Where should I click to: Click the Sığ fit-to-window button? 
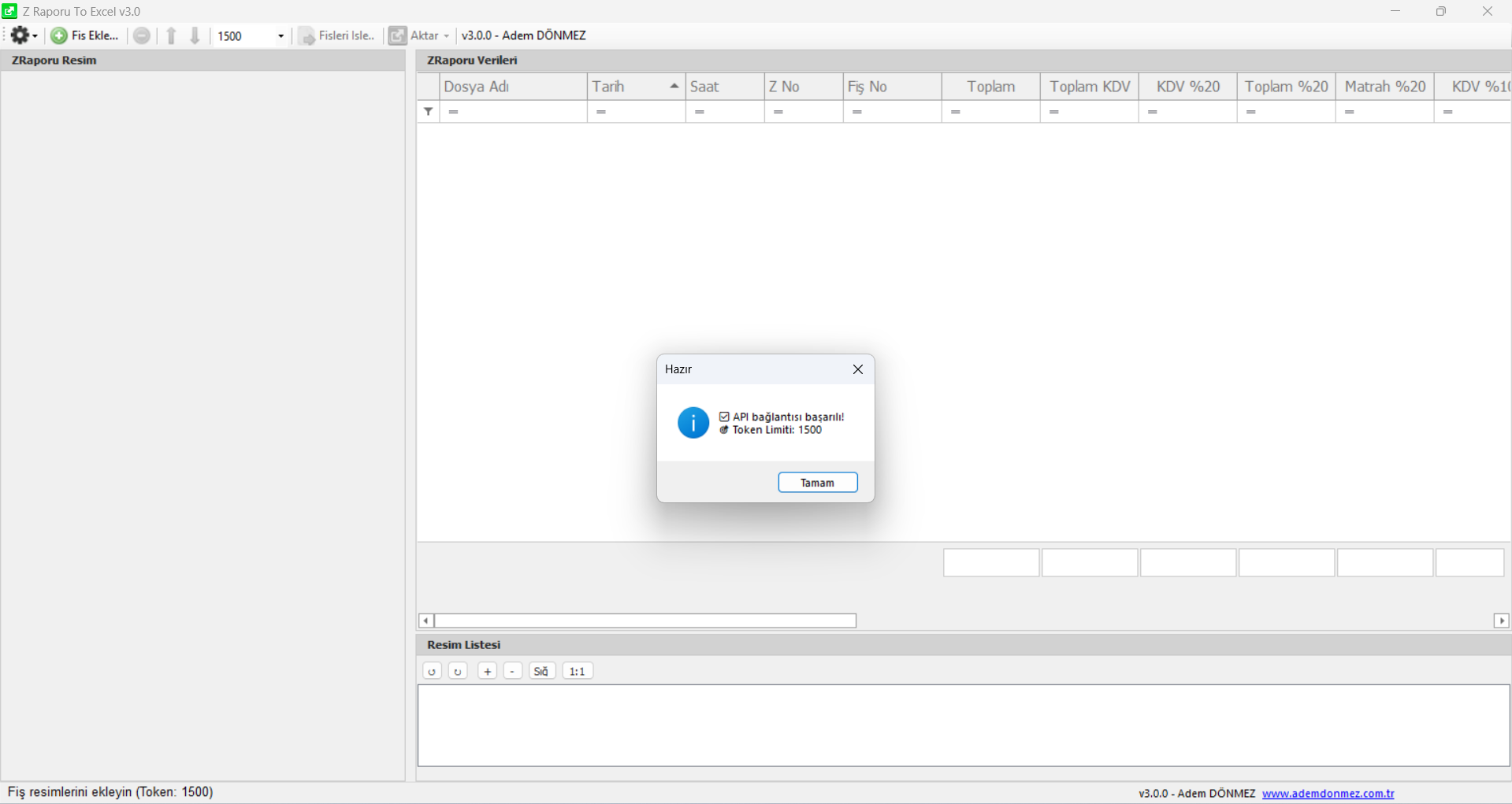point(541,671)
